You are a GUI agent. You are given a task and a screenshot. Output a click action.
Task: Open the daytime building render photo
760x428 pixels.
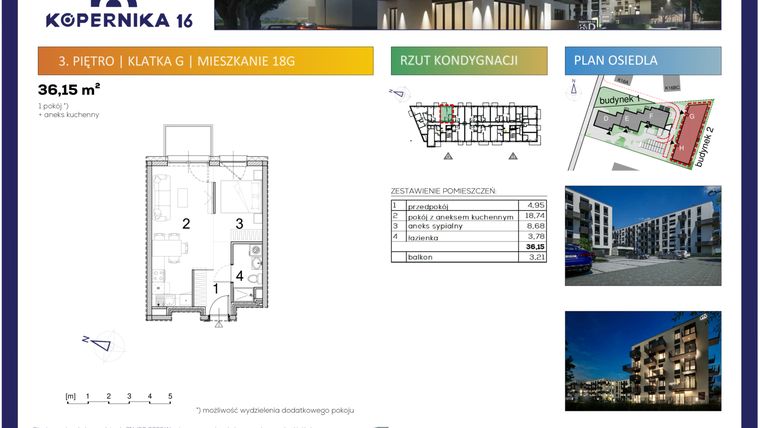pos(642,235)
